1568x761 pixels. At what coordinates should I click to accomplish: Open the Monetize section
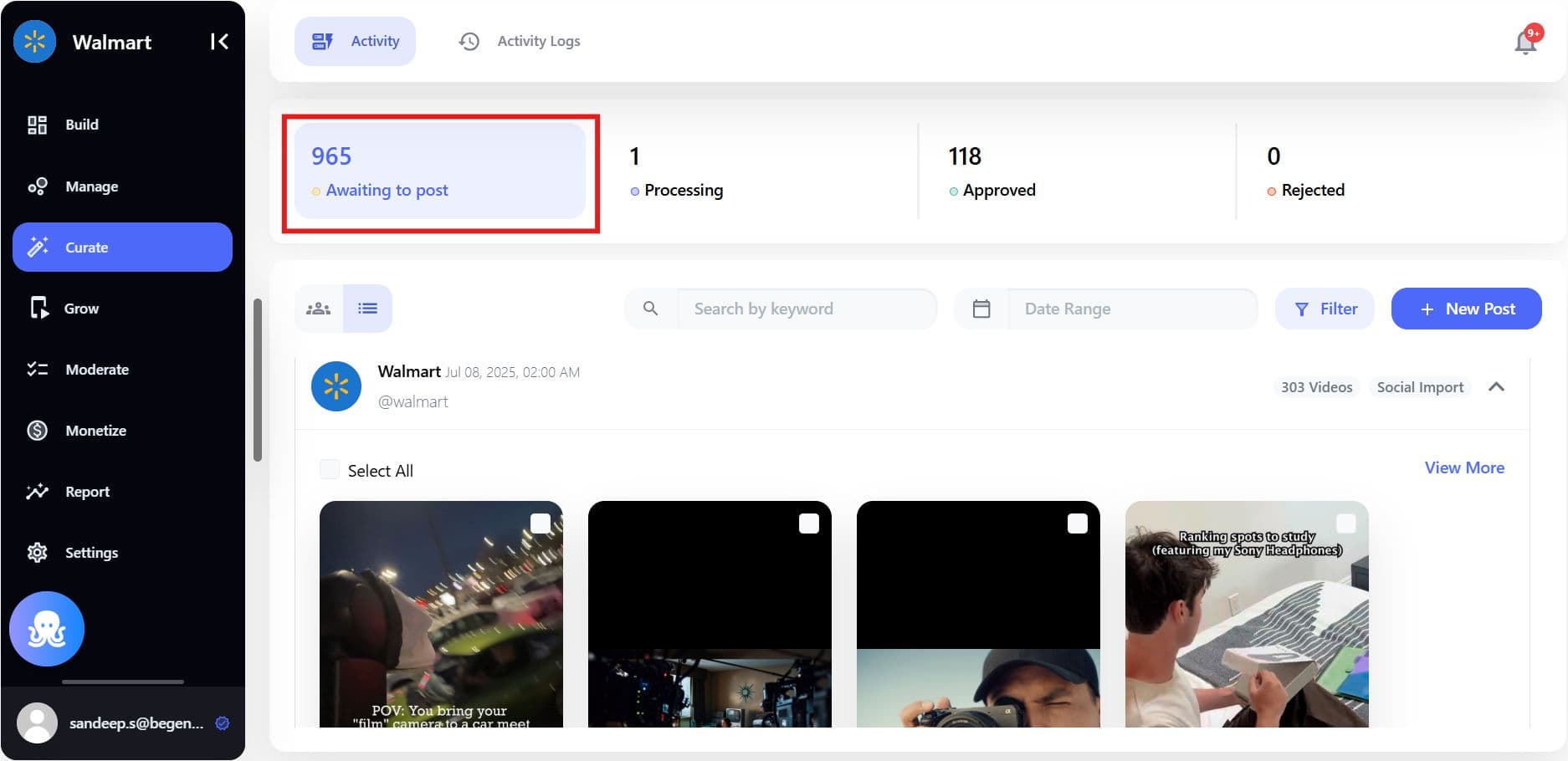click(x=122, y=431)
